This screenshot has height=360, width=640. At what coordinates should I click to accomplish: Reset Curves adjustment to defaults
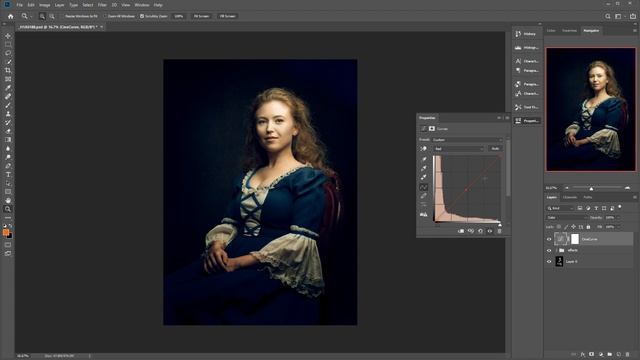click(480, 231)
